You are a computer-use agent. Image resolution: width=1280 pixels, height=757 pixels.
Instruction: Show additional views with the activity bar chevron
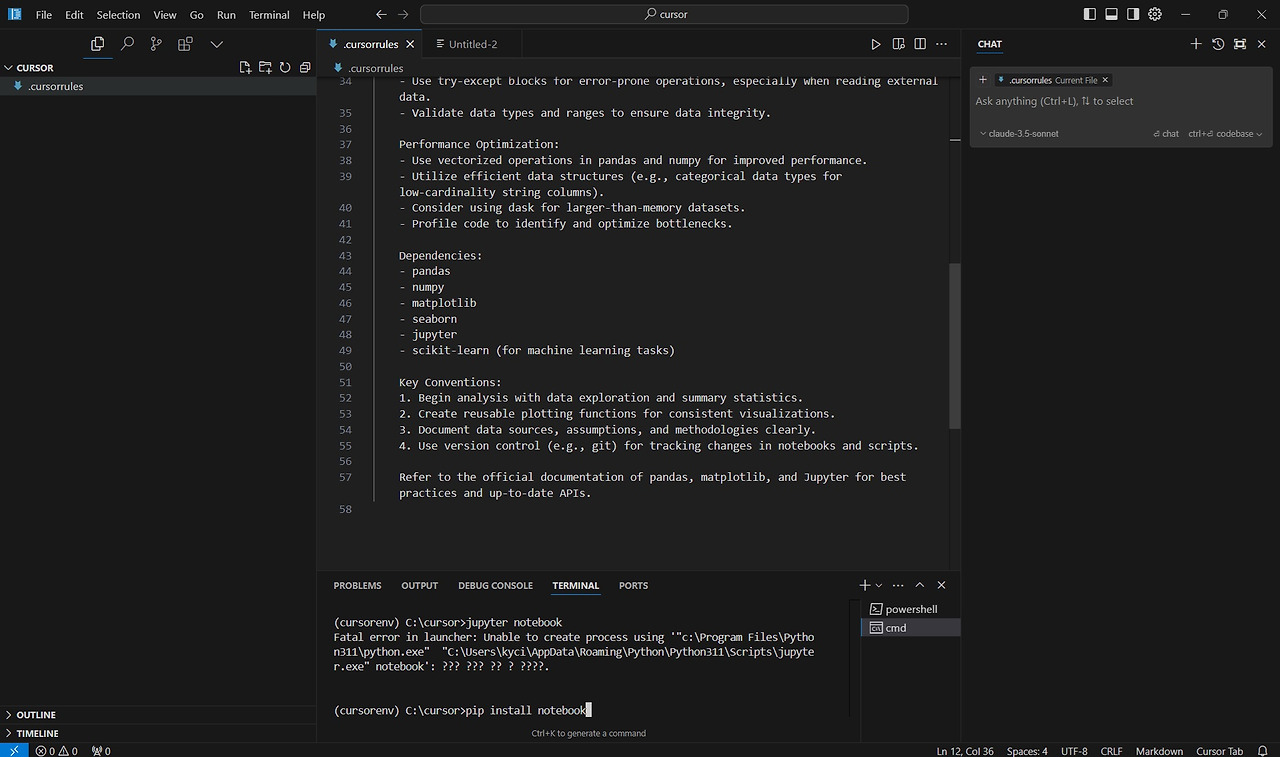(x=216, y=44)
